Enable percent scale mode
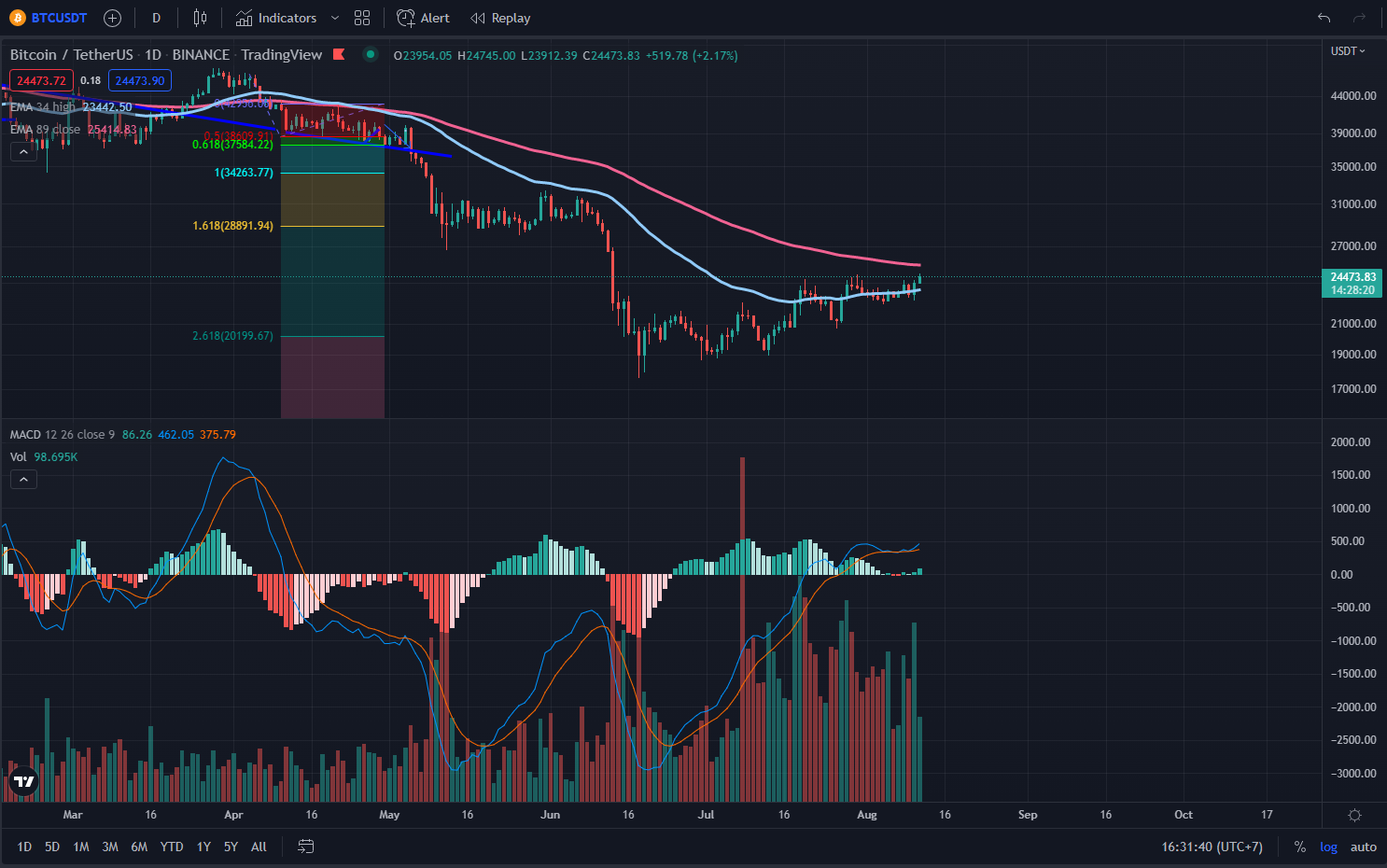 point(1299,847)
